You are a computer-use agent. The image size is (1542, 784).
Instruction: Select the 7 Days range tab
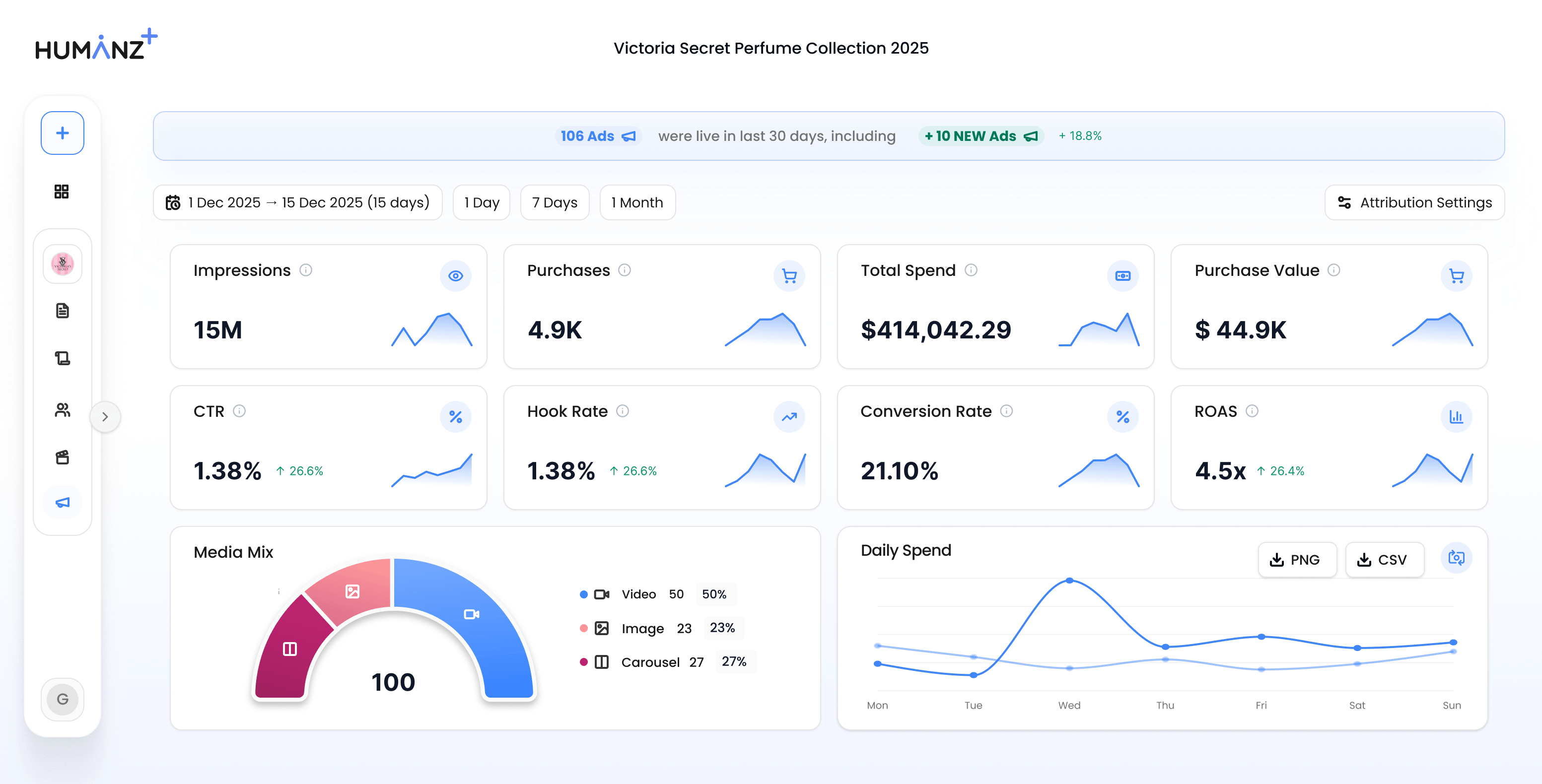point(555,202)
